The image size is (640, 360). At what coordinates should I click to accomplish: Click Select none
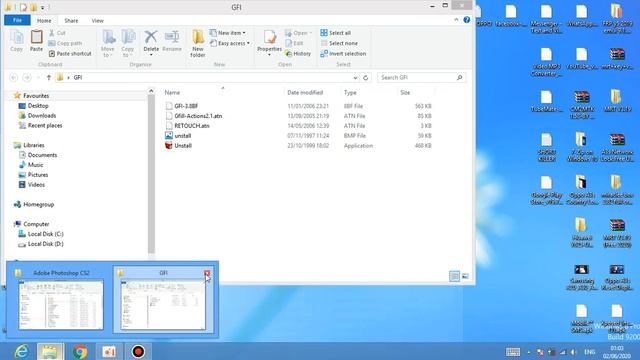(339, 43)
